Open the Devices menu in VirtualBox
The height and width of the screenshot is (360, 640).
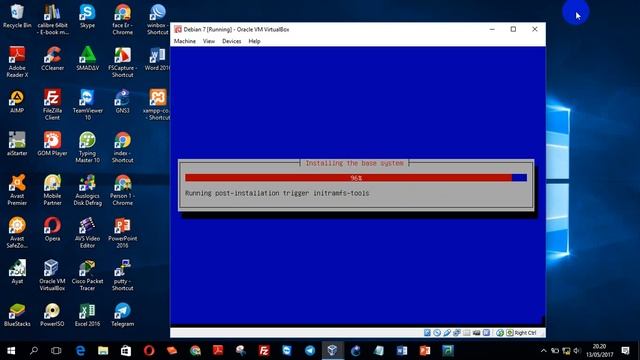pos(231,41)
